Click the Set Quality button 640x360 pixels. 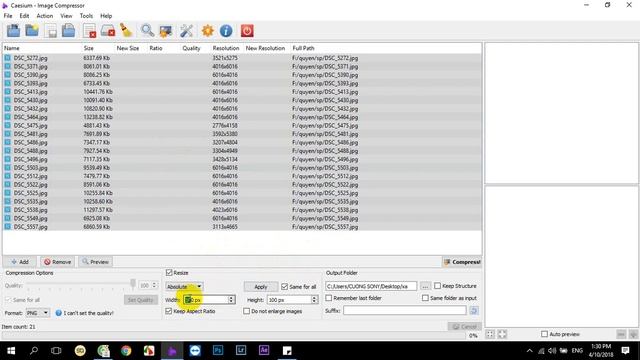click(x=140, y=300)
